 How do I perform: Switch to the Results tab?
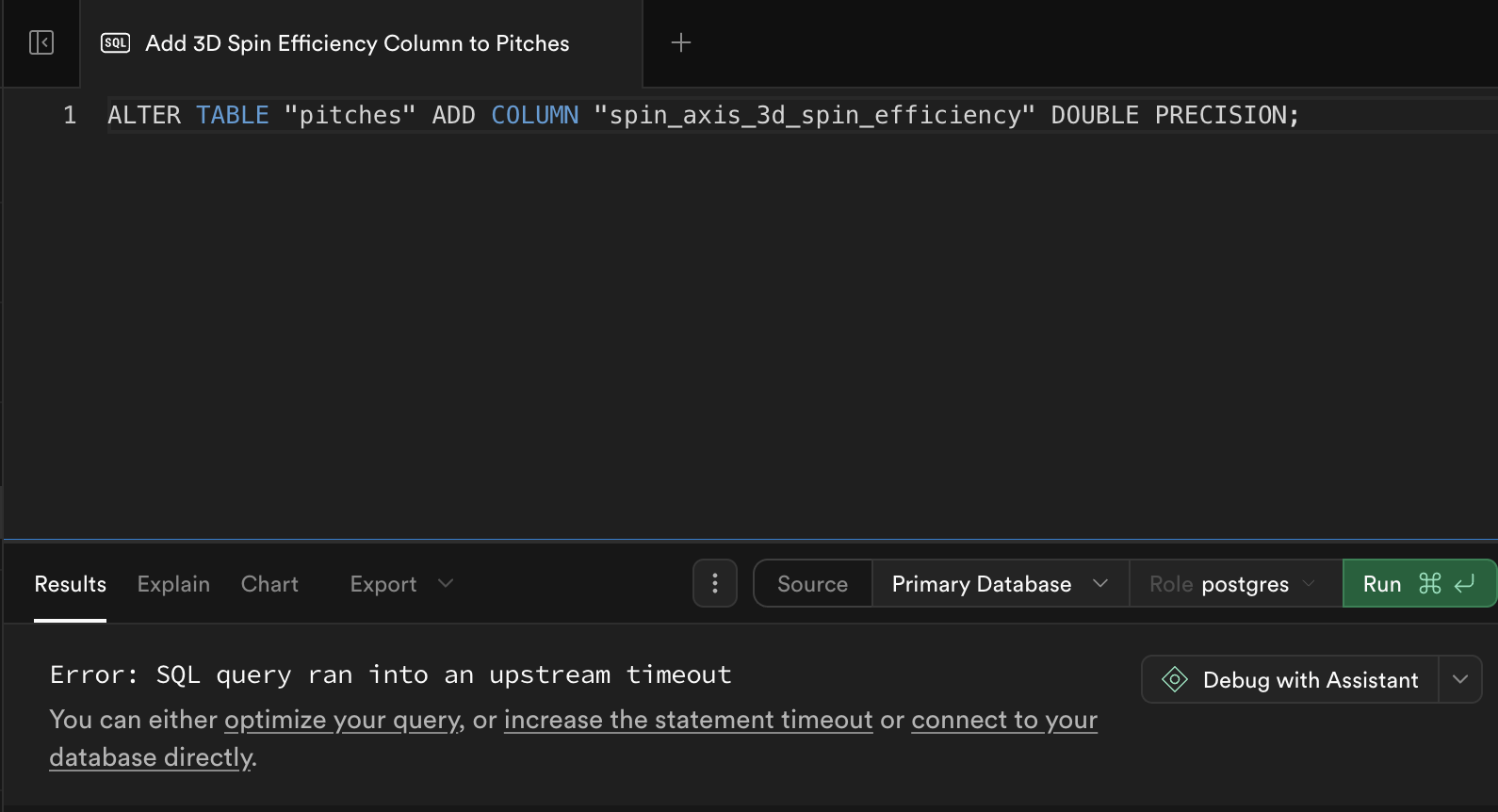tap(70, 584)
